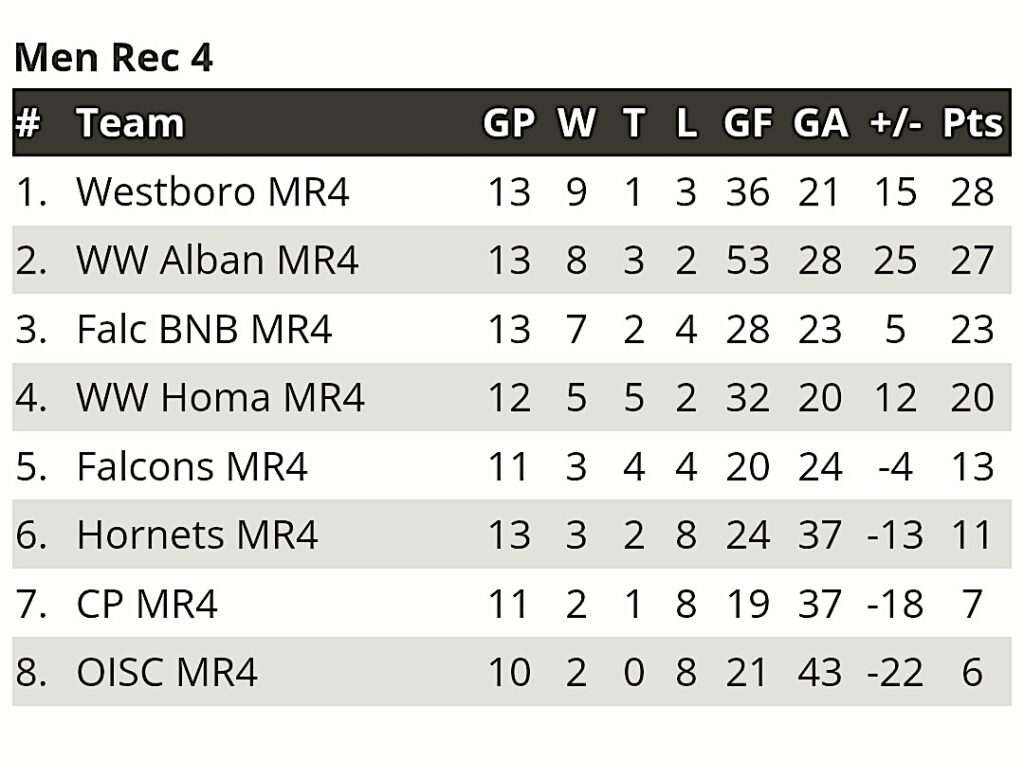Image resolution: width=1024 pixels, height=761 pixels.
Task: Select the T column header
Action: pos(633,123)
